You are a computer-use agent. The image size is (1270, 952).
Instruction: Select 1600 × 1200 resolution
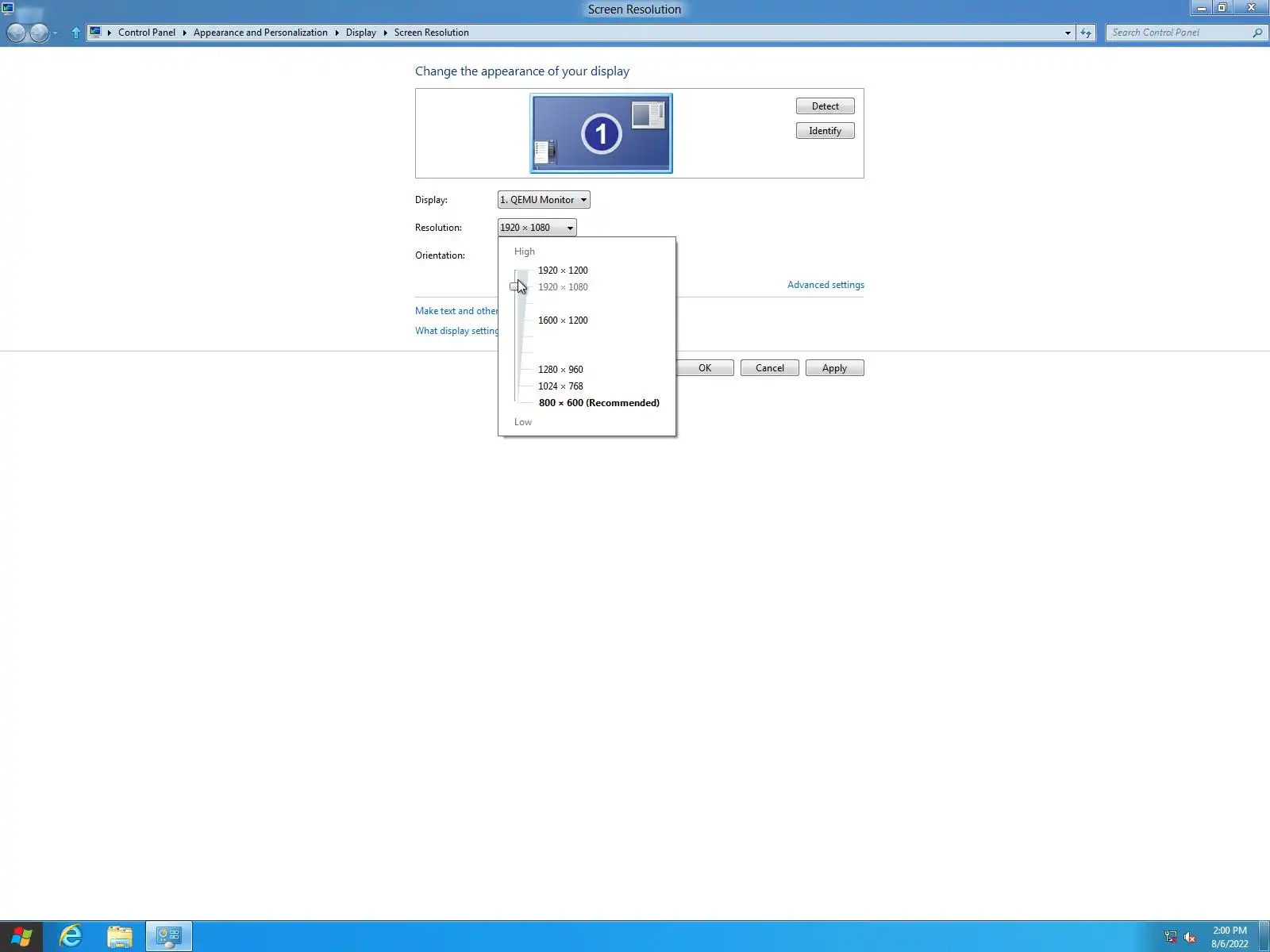pos(563,321)
